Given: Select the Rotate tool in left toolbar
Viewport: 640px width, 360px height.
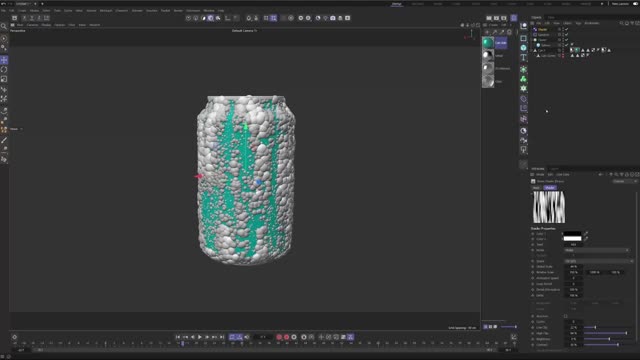Looking at the screenshot, I should [x=4, y=69].
